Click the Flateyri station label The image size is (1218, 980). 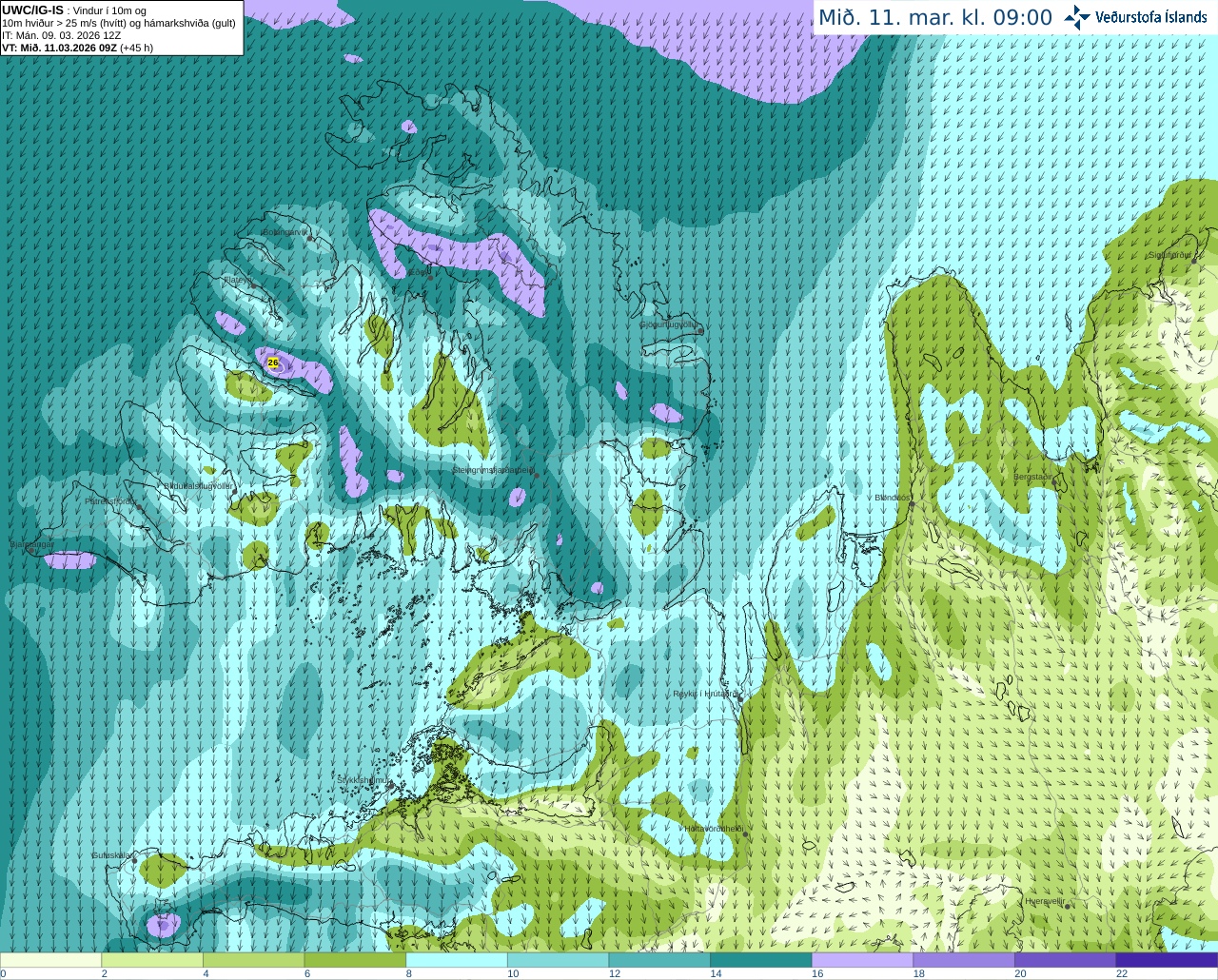pyautogui.click(x=237, y=280)
